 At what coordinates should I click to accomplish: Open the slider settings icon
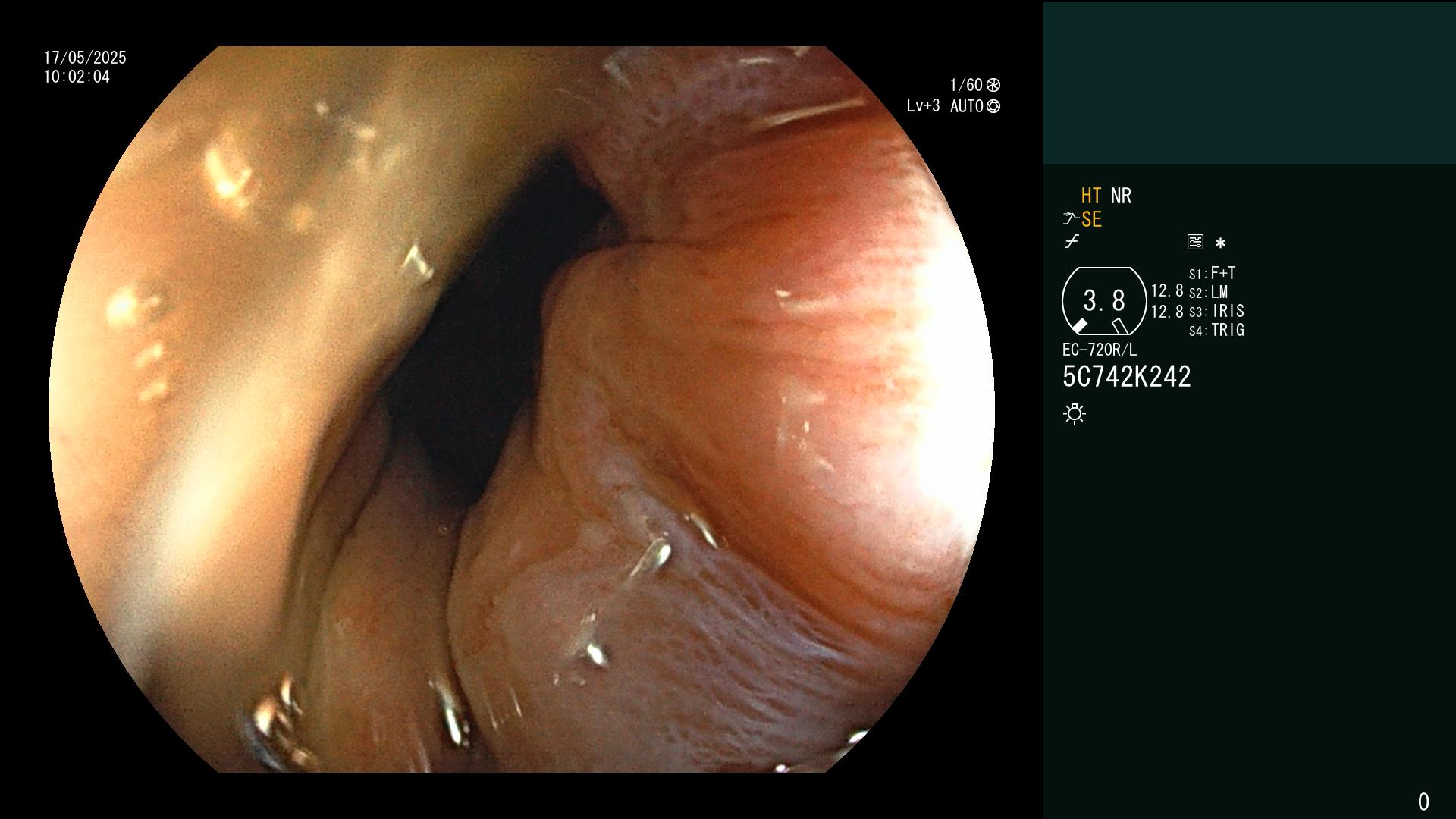[x=1195, y=243]
